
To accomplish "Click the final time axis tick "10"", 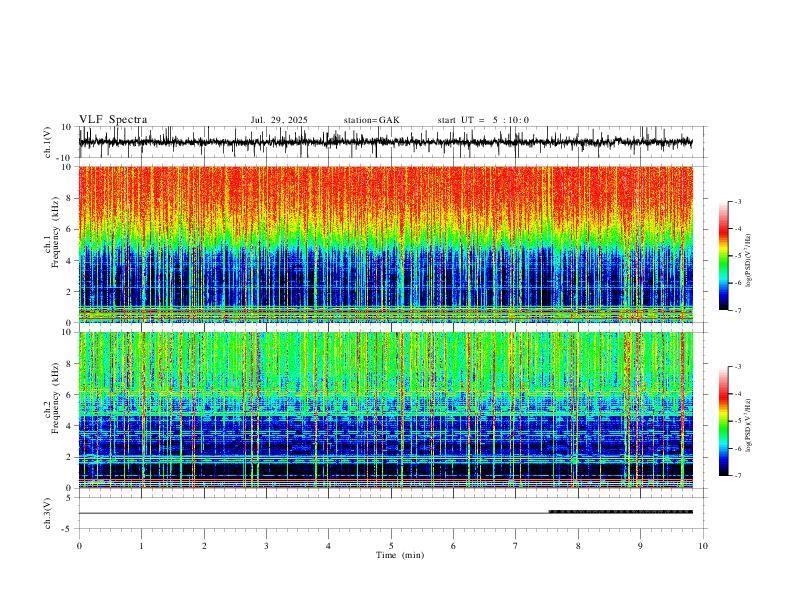I will (703, 546).
